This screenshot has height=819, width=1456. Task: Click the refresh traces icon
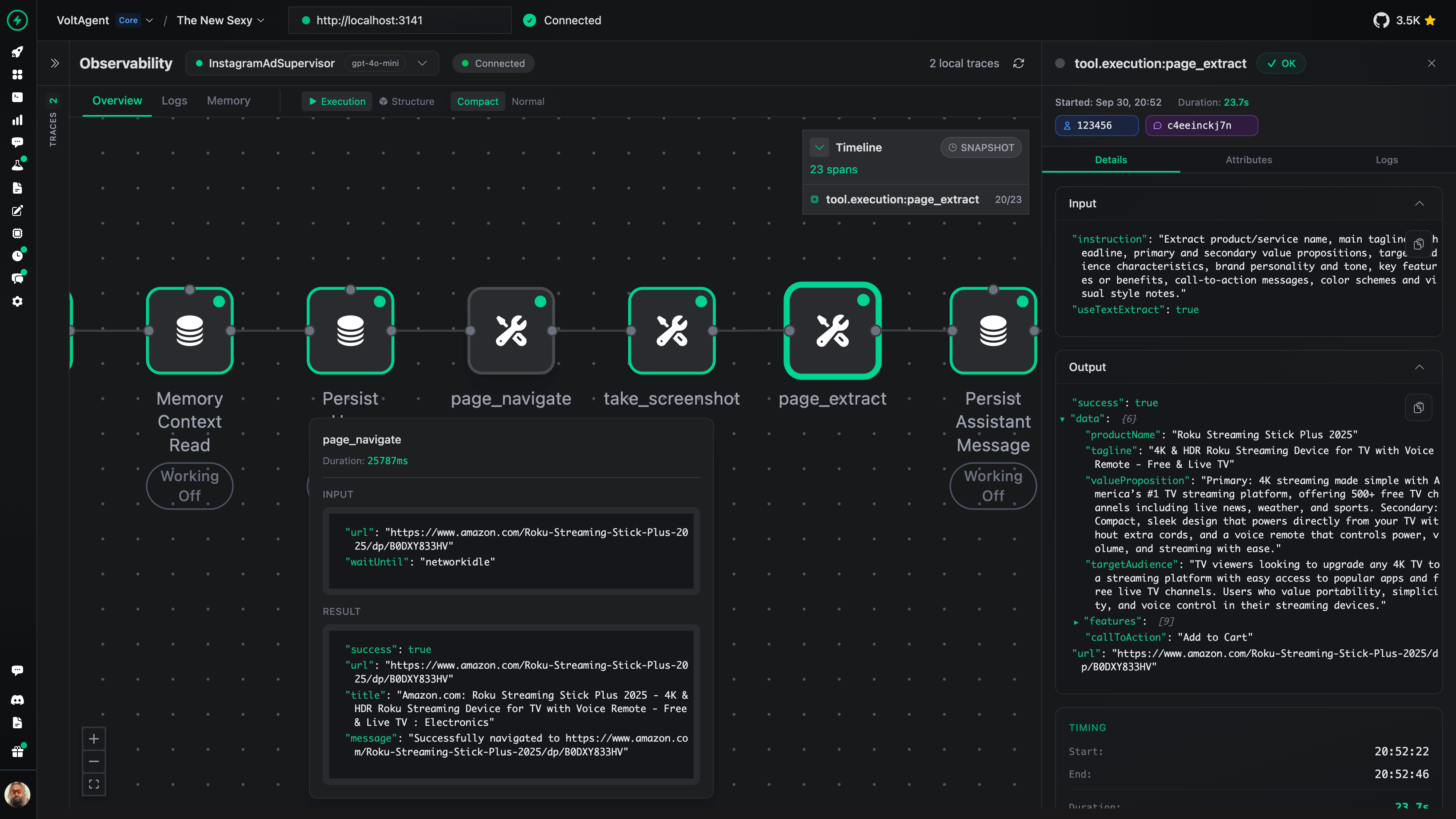click(x=1019, y=63)
